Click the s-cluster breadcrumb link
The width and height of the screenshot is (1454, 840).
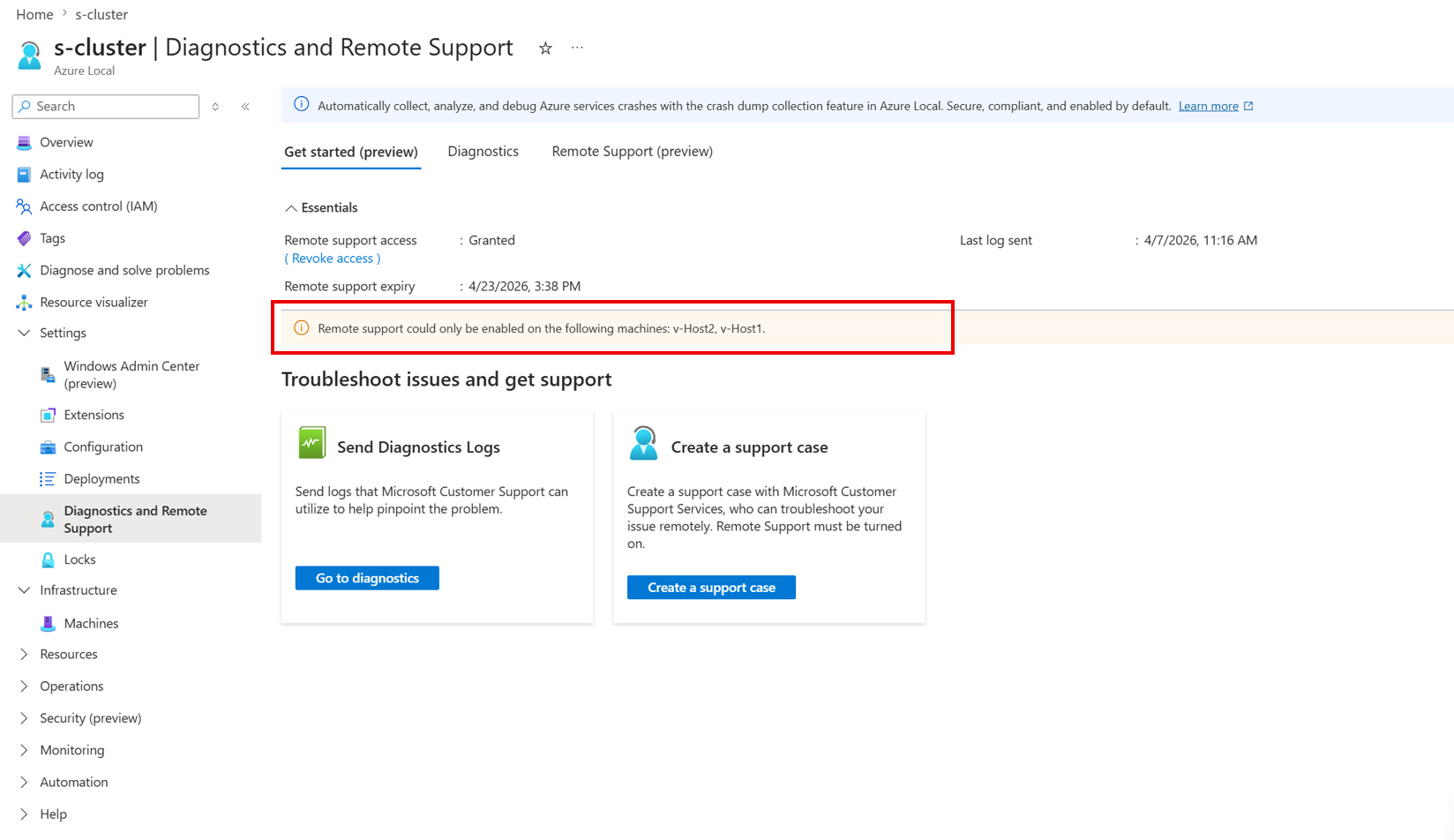[x=101, y=14]
